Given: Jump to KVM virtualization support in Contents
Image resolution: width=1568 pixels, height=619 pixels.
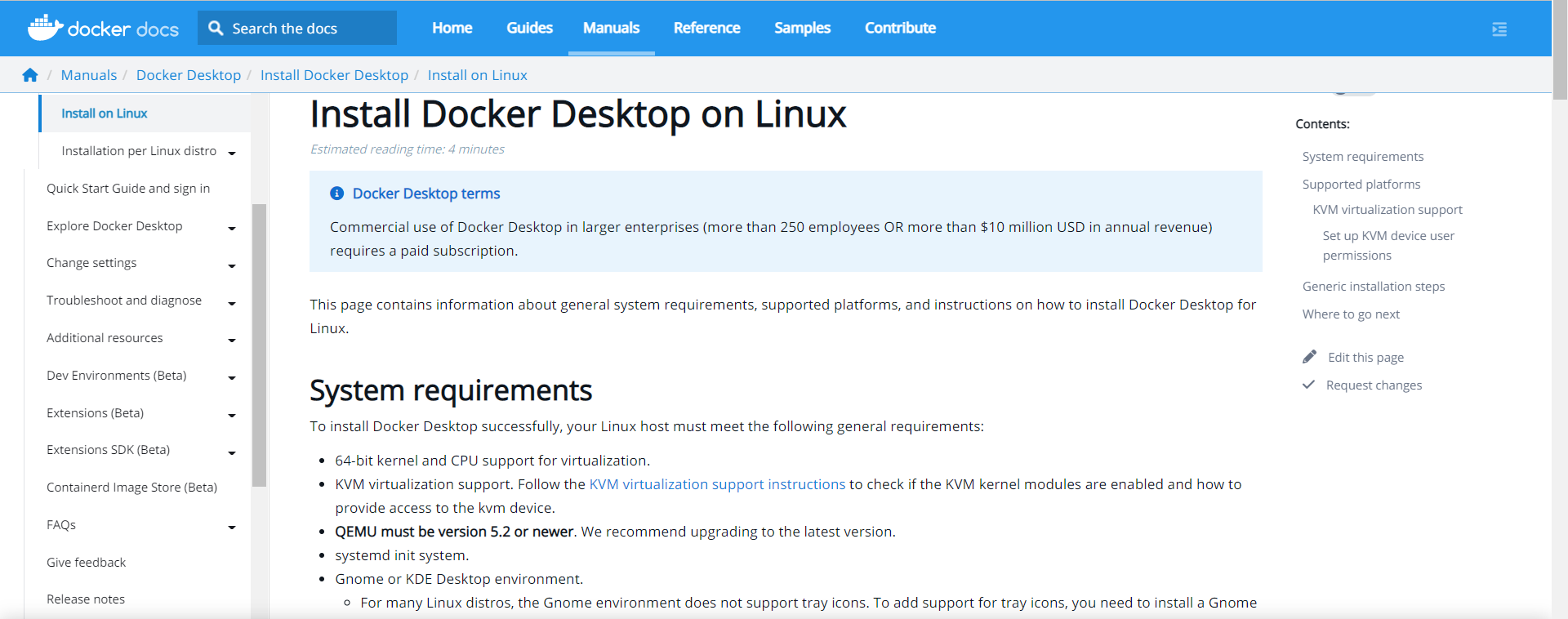Looking at the screenshot, I should 1388,209.
